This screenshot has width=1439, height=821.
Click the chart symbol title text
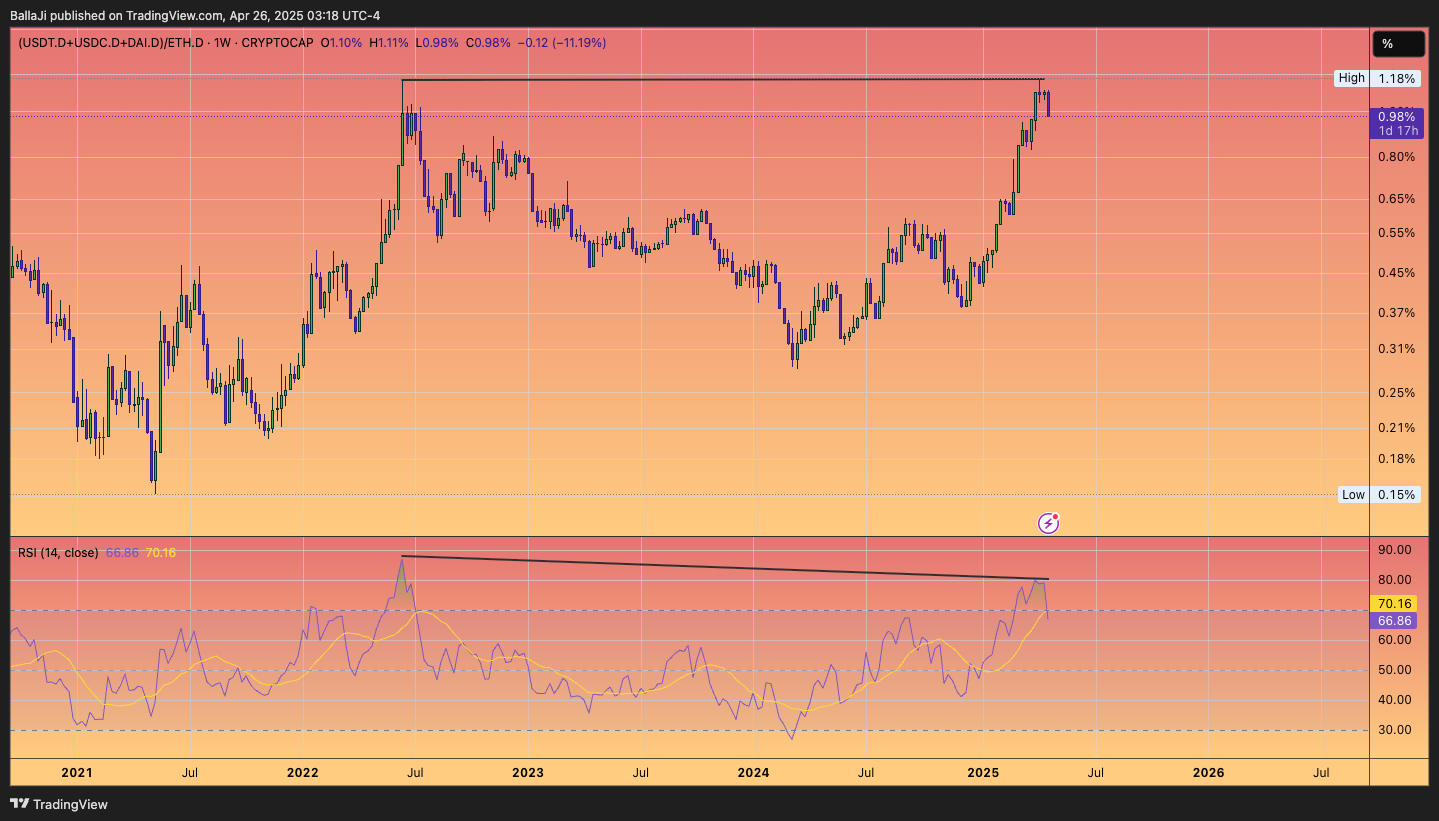166,43
